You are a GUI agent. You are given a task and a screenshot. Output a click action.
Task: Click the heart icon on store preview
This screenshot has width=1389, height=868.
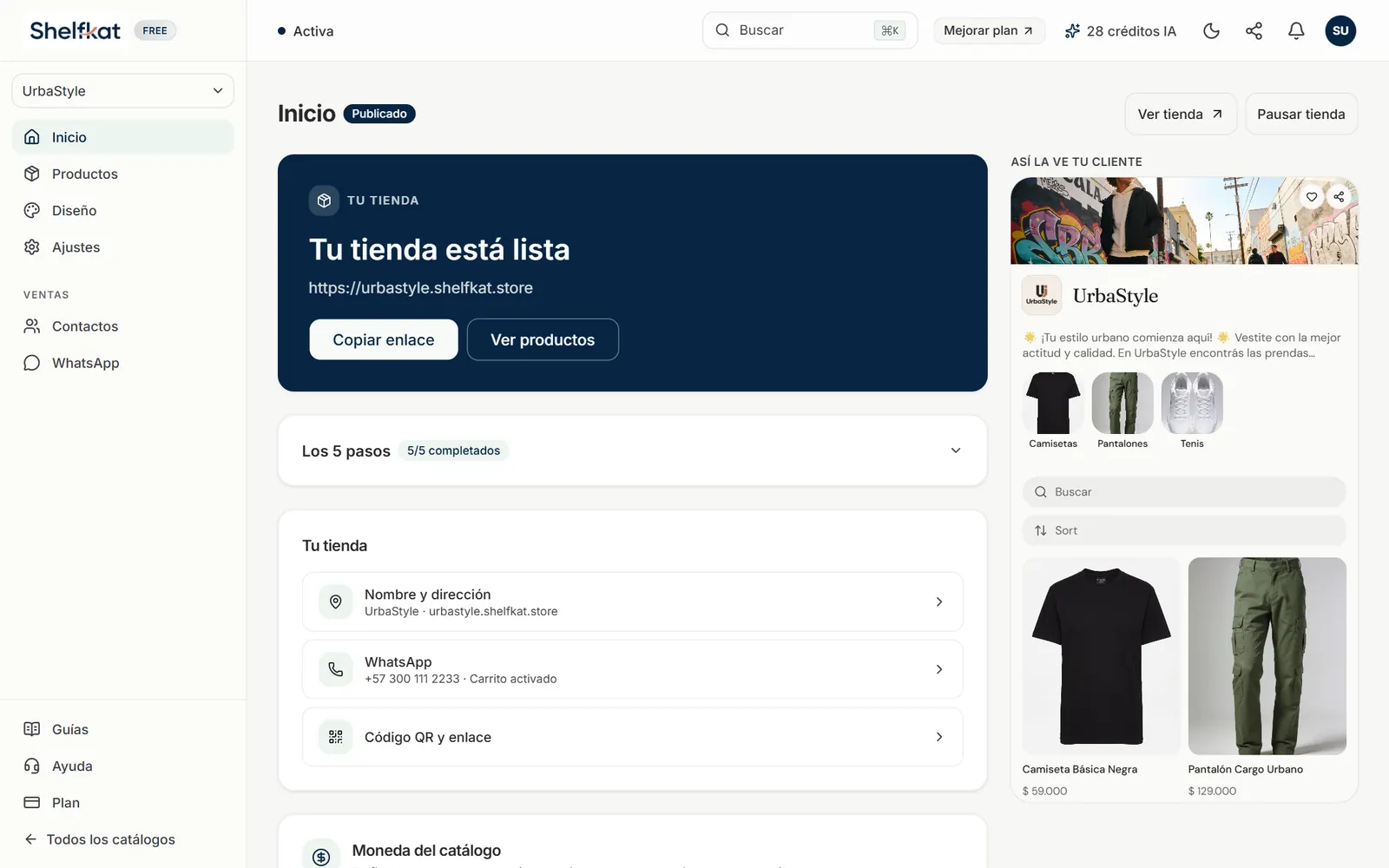(1312, 197)
